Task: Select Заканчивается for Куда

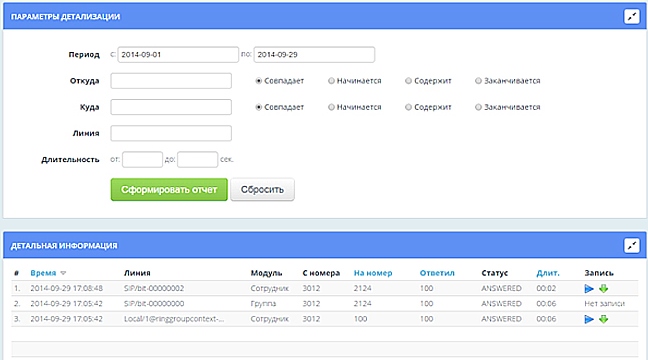Action: pyautogui.click(x=478, y=107)
